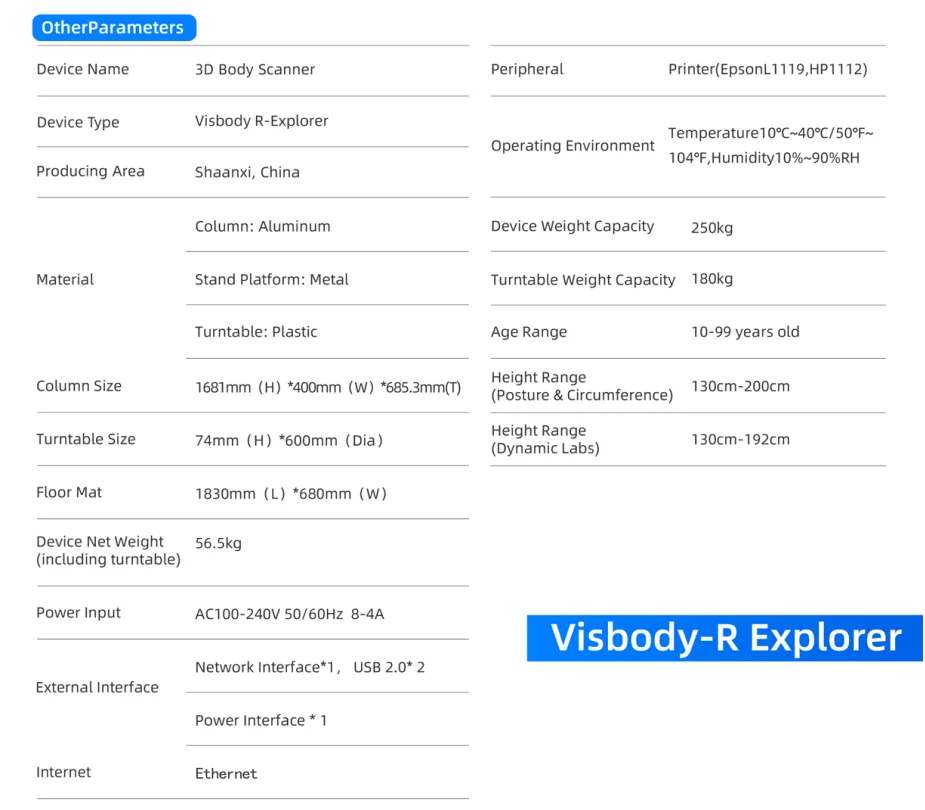Select the AC100-240V 50/60Hz 8-4A value
The height and width of the screenshot is (810, 925).
(x=290, y=614)
